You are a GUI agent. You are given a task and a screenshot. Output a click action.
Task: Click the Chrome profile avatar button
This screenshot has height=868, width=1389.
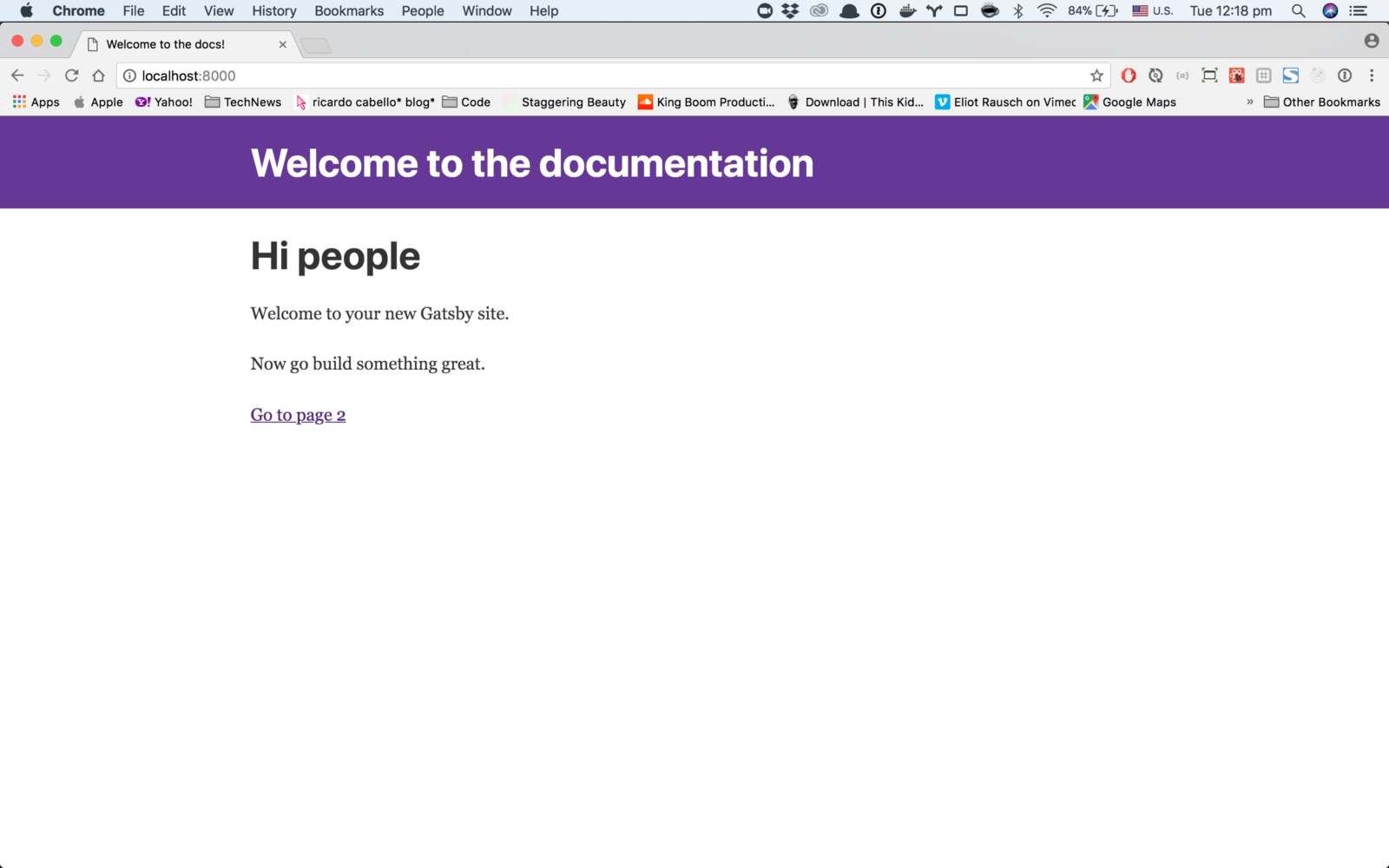(x=1372, y=41)
